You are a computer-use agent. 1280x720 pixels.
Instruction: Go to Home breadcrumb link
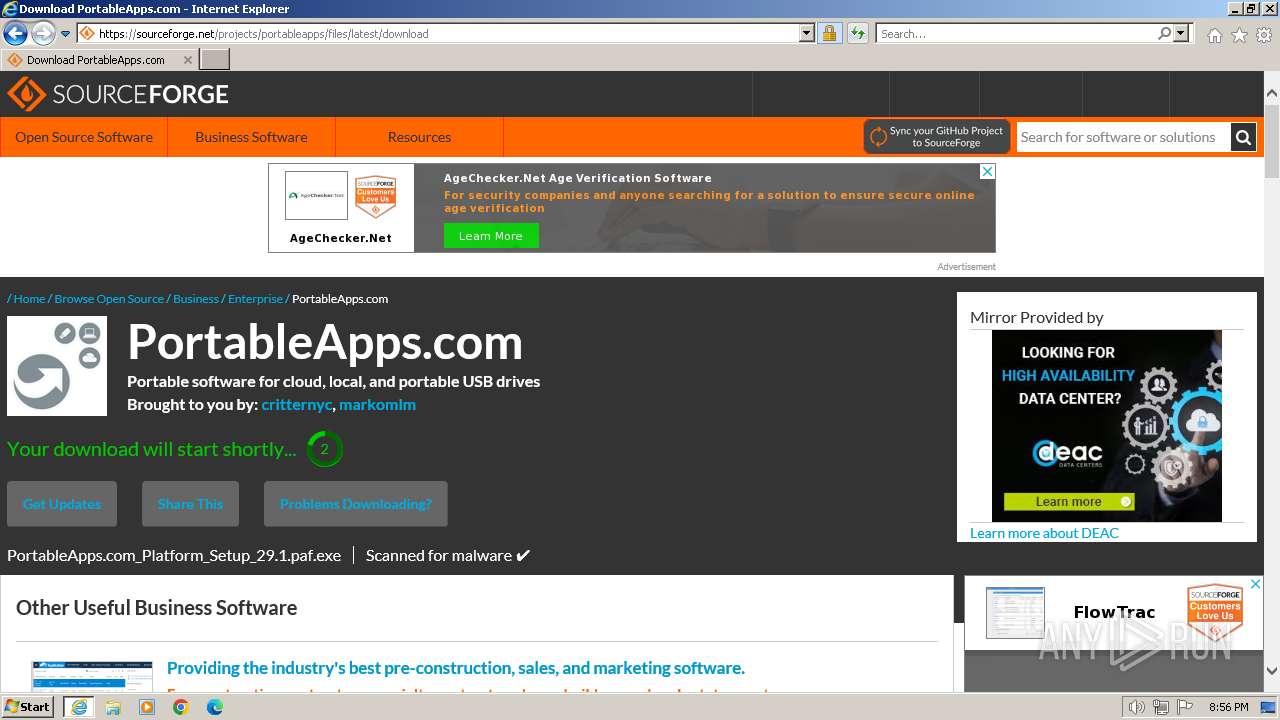click(x=29, y=299)
